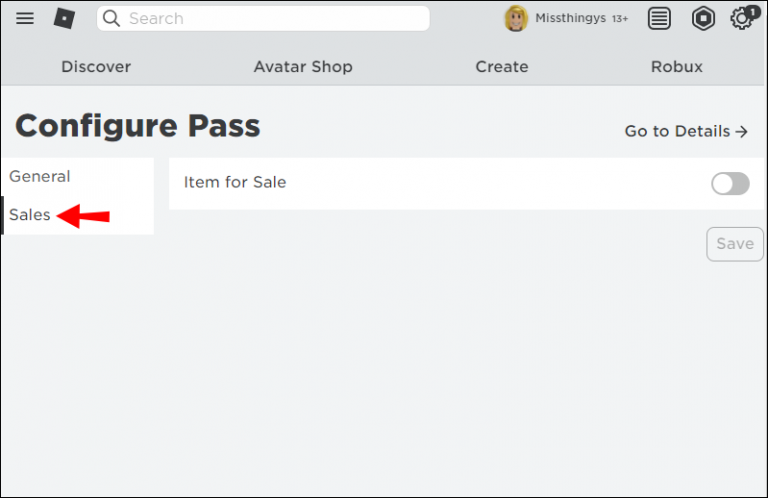Open the Create menu item

(x=502, y=67)
